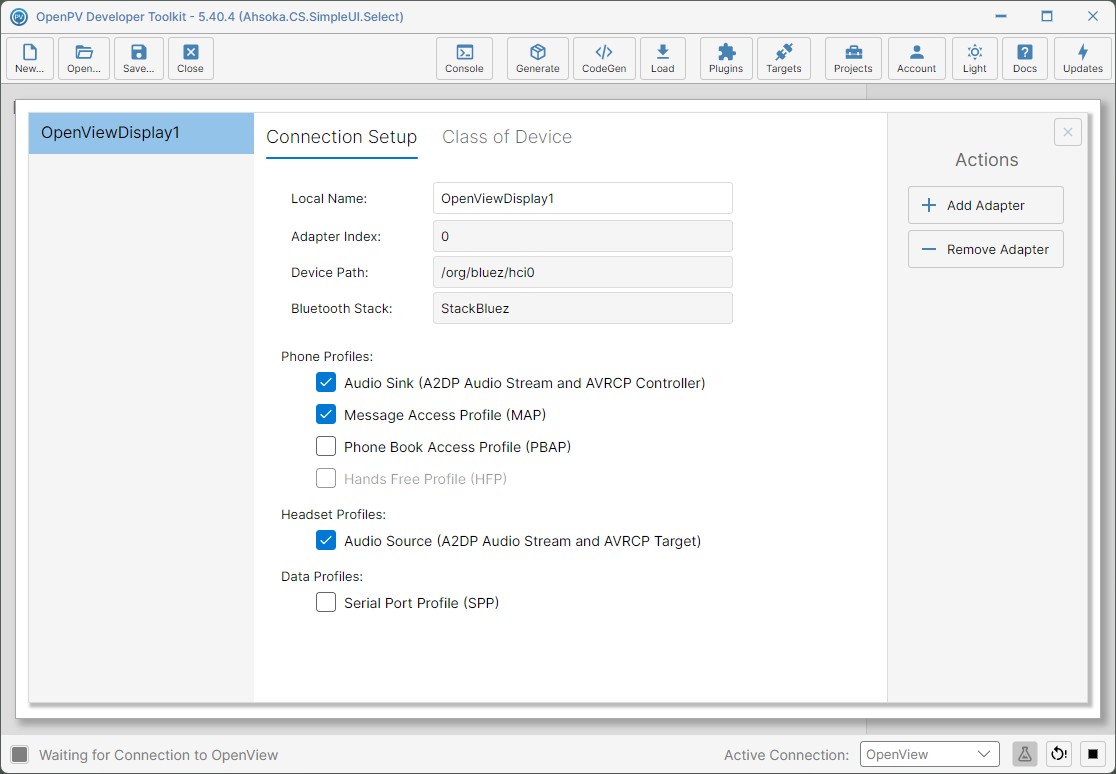Maximize the OpenPV window
The image size is (1116, 774).
coord(1046,16)
